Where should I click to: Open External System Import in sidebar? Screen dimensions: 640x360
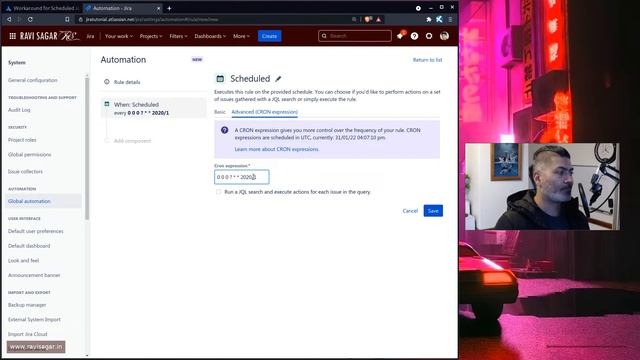coord(34,320)
